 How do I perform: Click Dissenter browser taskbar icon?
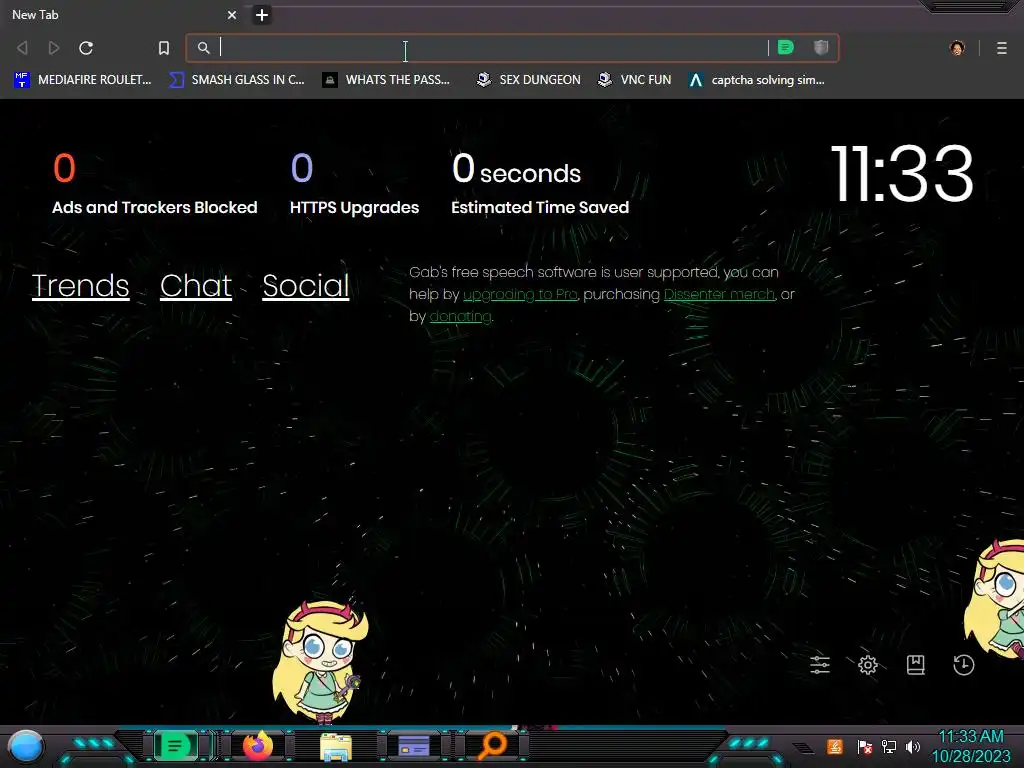click(x=175, y=746)
